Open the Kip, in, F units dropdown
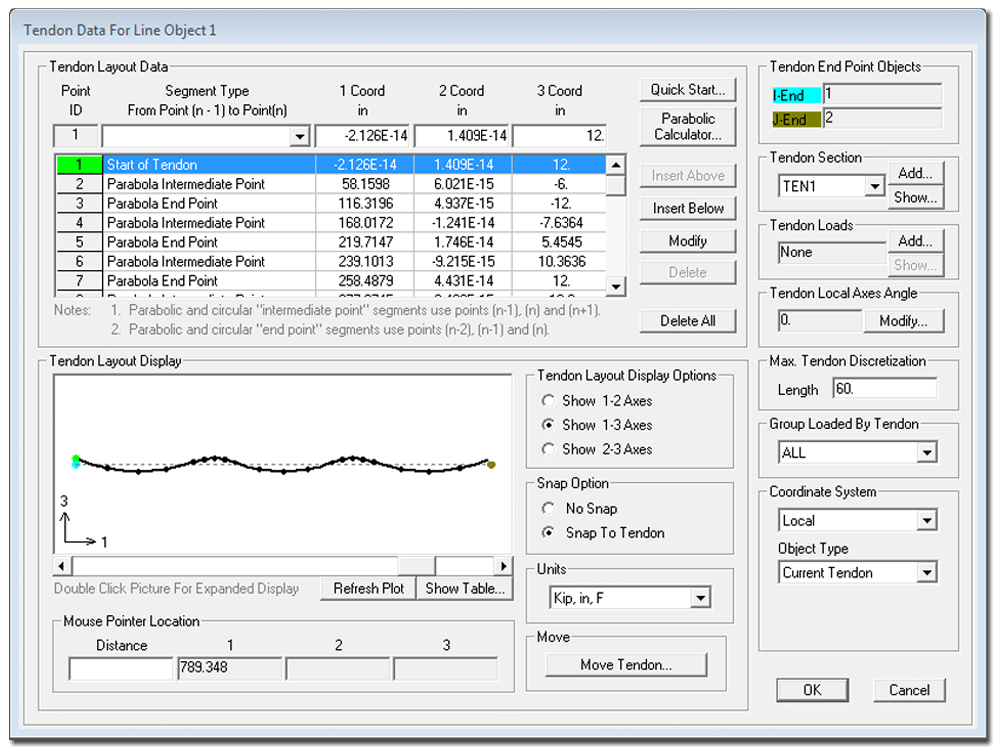This screenshot has width=1000, height=752. pos(700,598)
